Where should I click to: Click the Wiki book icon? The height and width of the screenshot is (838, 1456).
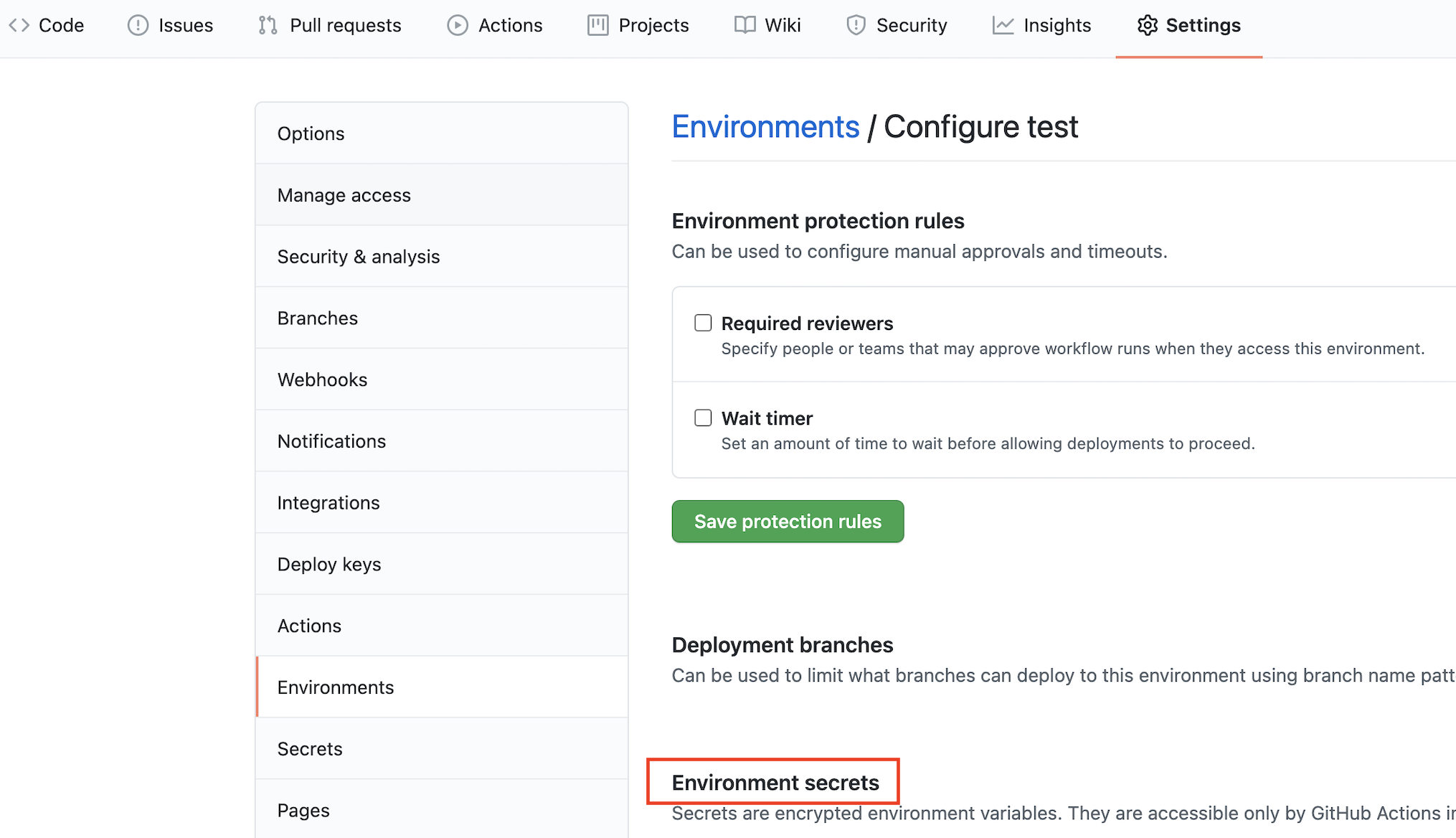744,25
